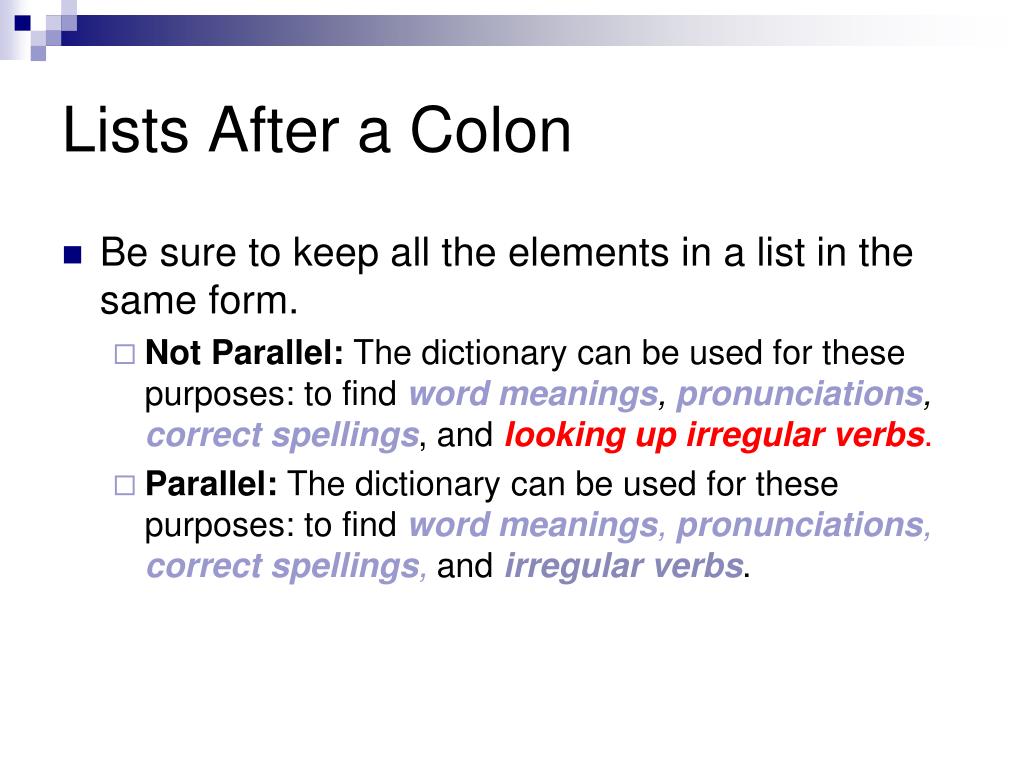The height and width of the screenshot is (768, 1024).
Task: Click 'word meanings' in the Parallel example
Action: point(534,524)
